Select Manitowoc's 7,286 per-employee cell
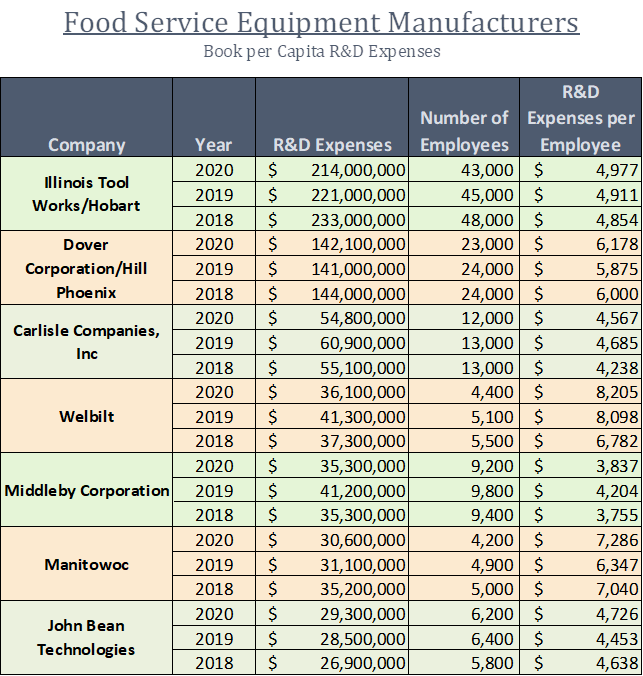This screenshot has height=676, width=643. pyautogui.click(x=580, y=540)
